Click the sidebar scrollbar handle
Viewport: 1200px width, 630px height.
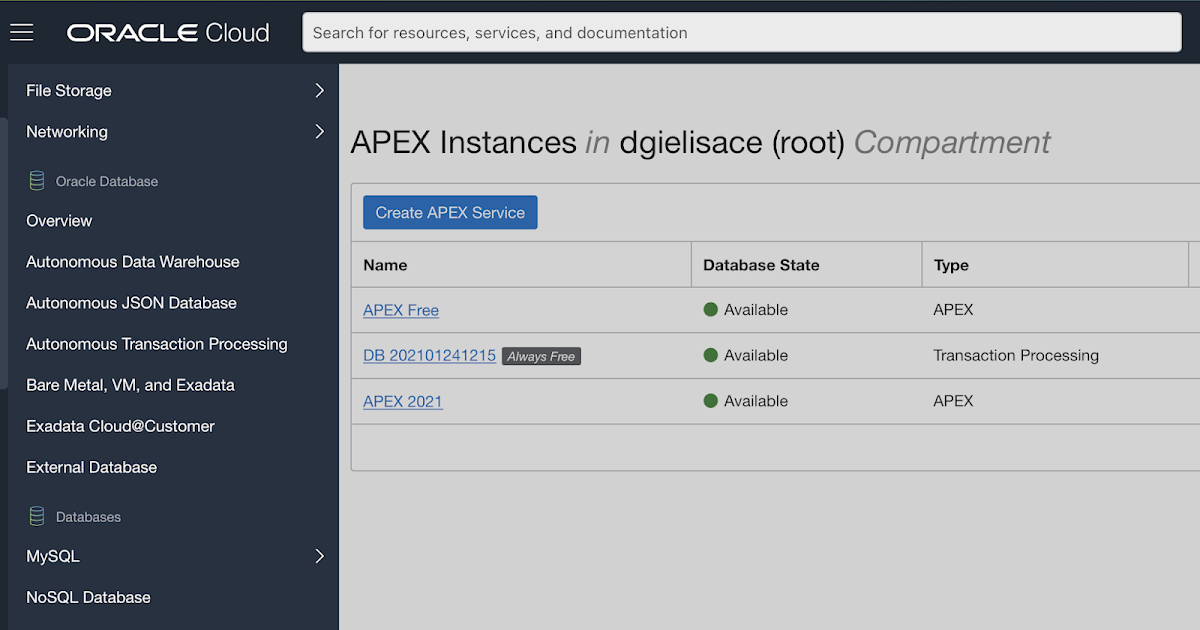coord(3,255)
